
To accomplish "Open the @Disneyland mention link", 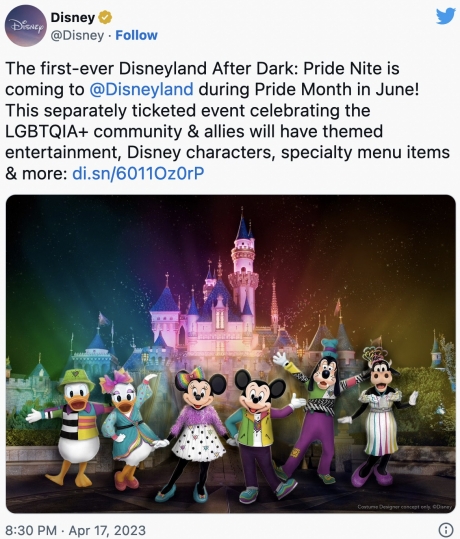I will [141, 89].
